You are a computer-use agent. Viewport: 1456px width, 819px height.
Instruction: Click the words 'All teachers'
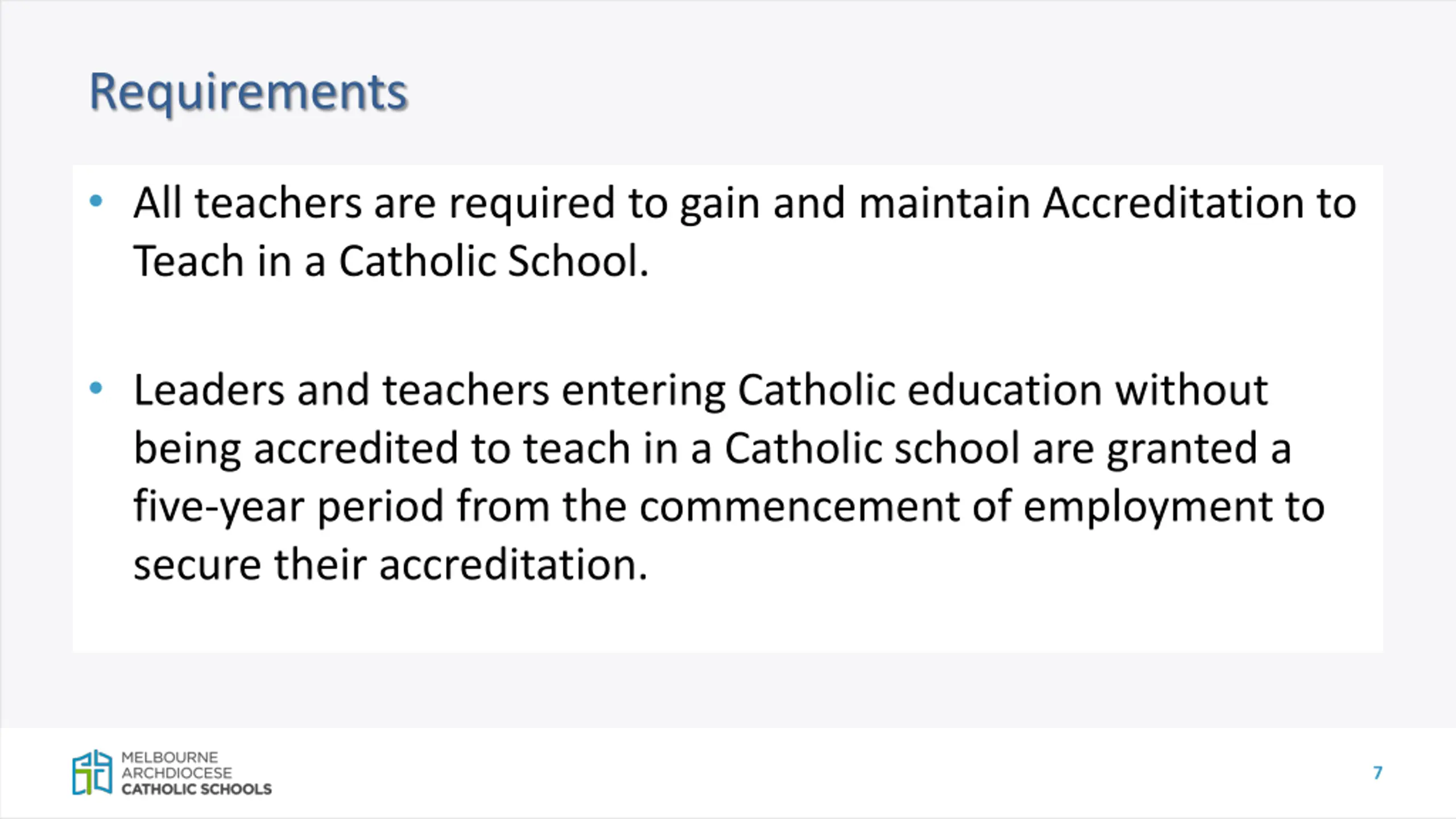pyautogui.click(x=247, y=203)
